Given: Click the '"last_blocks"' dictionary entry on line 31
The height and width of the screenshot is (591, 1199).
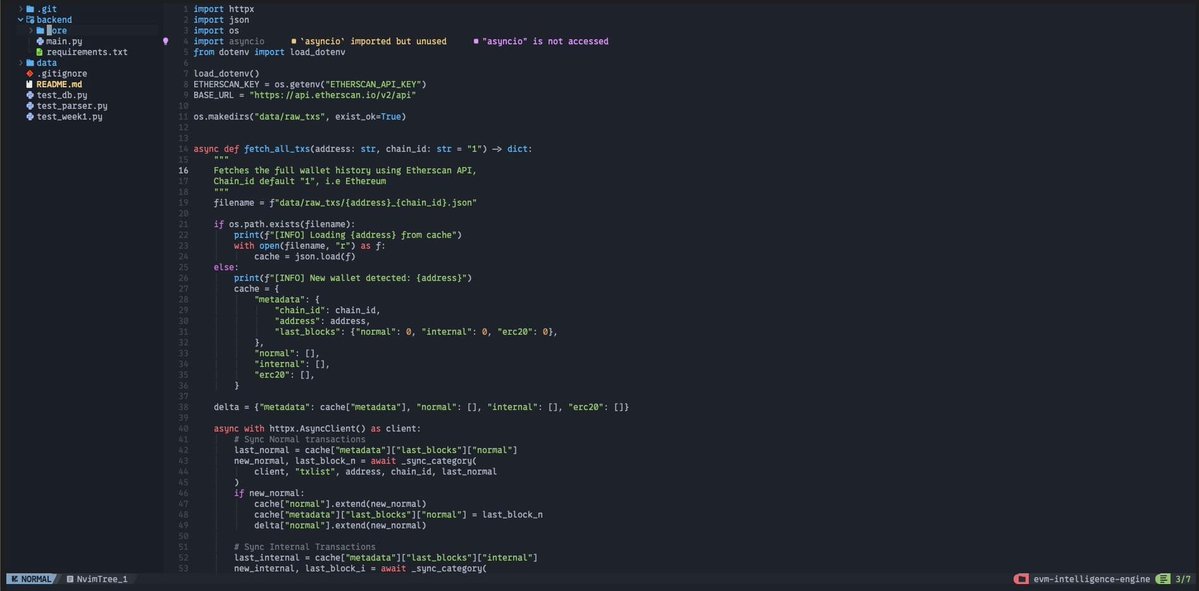Looking at the screenshot, I should [x=416, y=332].
